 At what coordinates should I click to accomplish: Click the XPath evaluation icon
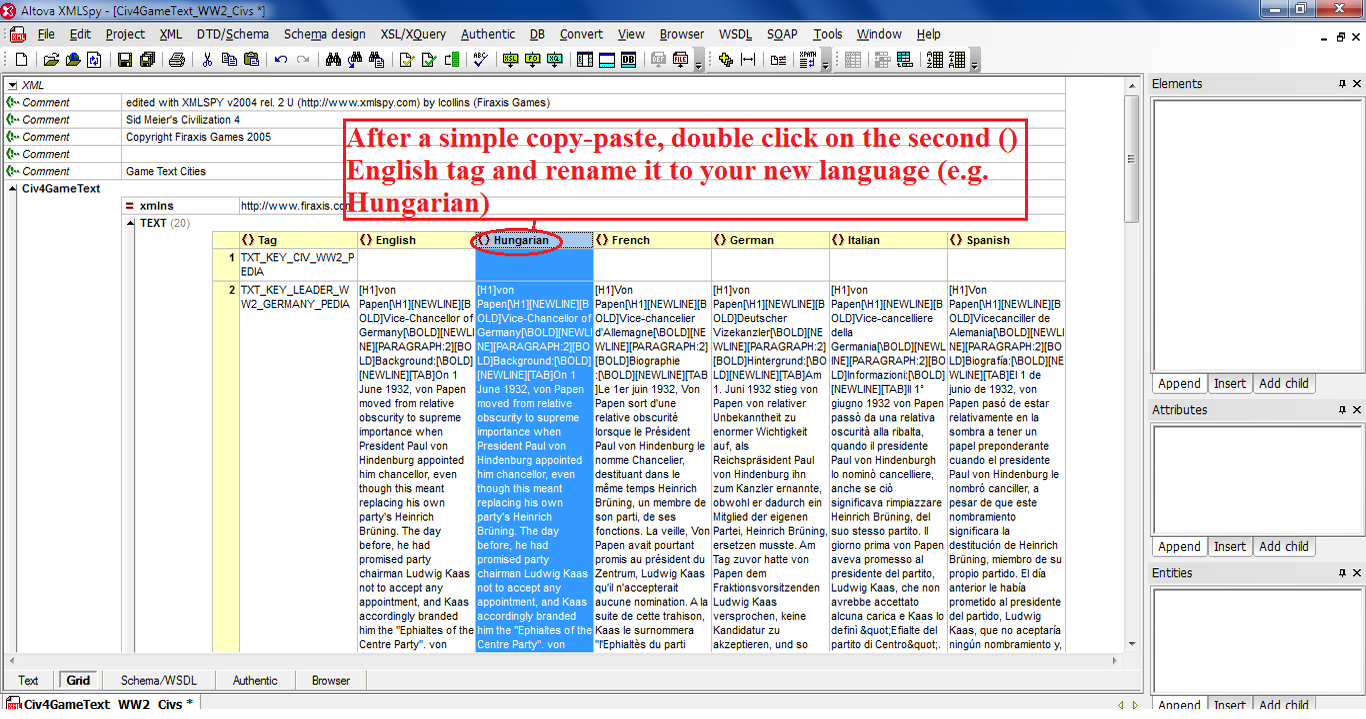tap(808, 60)
